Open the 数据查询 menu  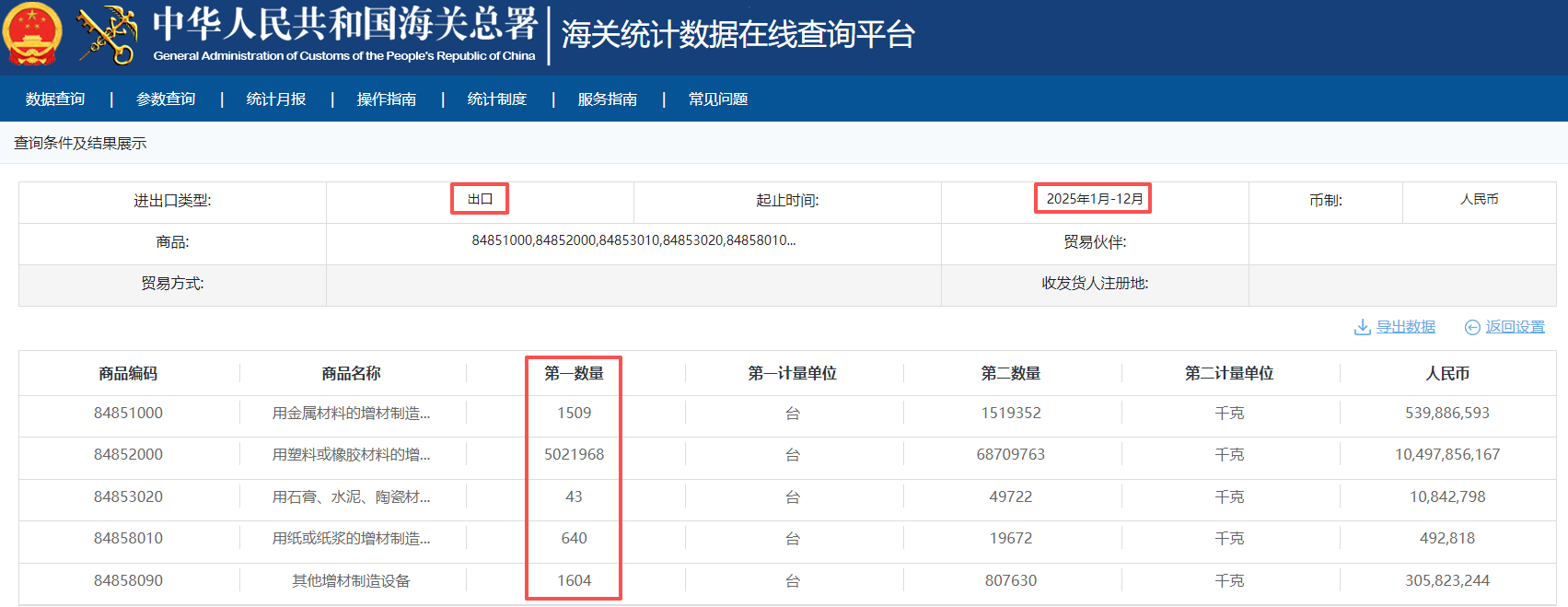point(55,99)
